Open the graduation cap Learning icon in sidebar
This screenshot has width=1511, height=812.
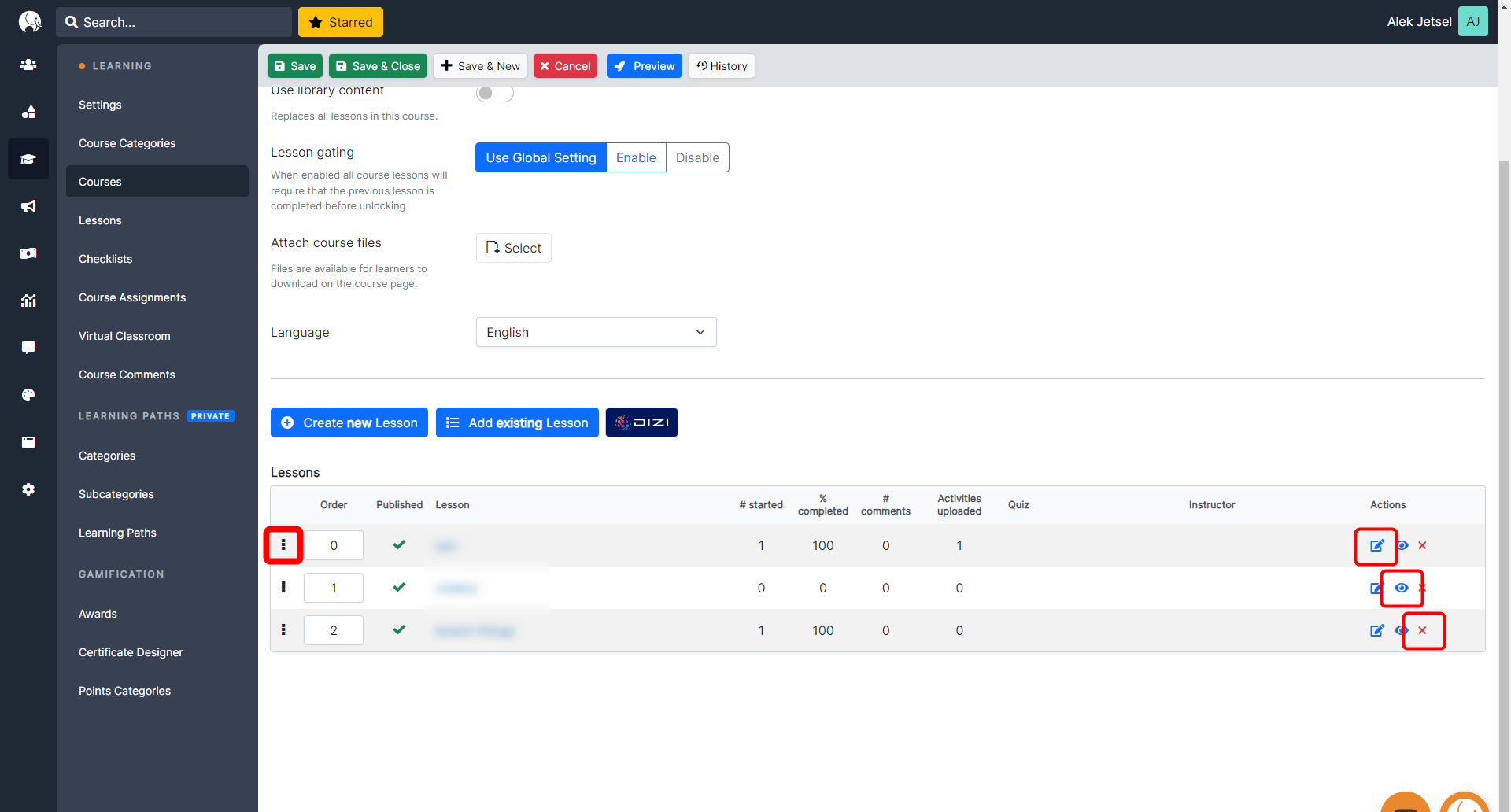(x=28, y=159)
